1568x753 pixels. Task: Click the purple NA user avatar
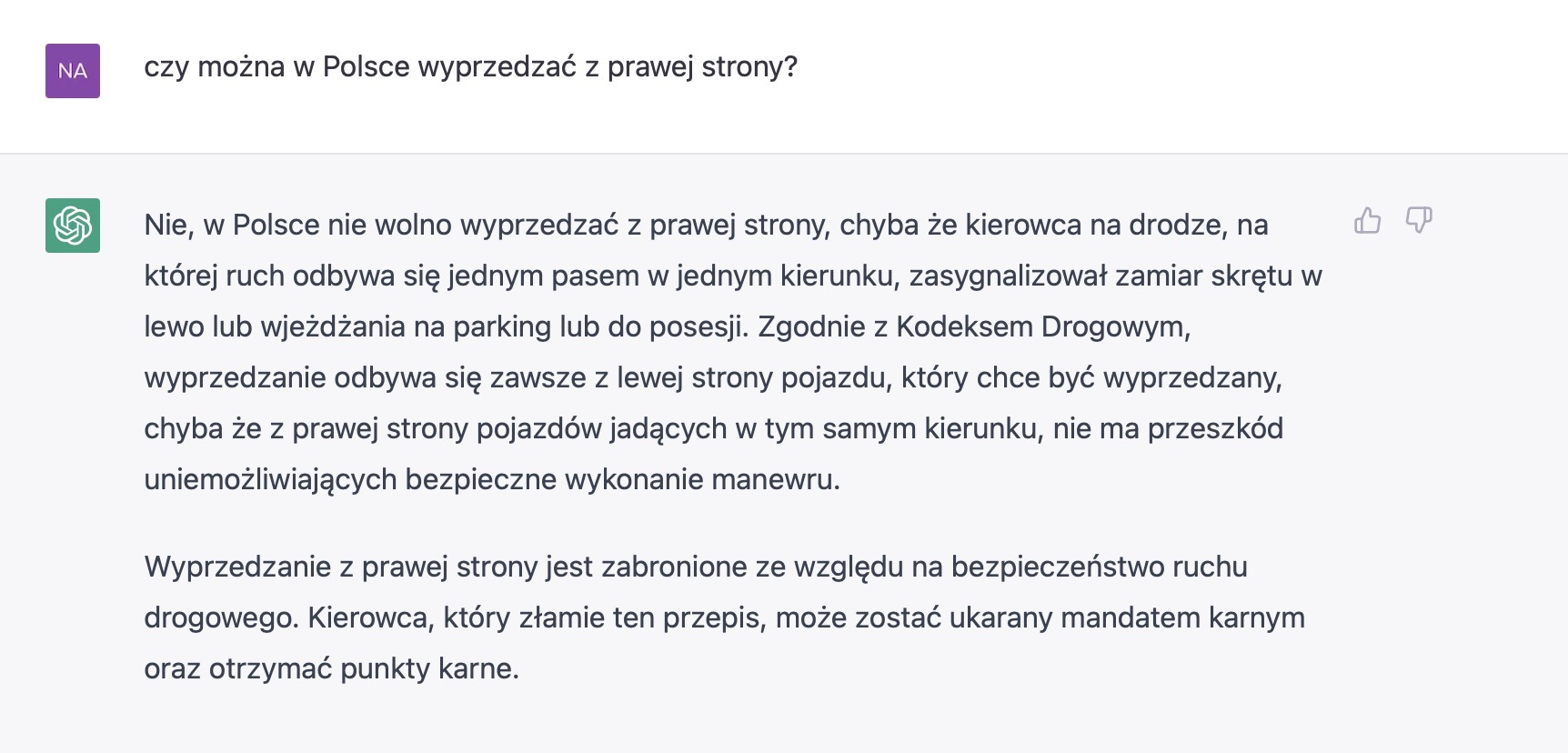[x=73, y=71]
